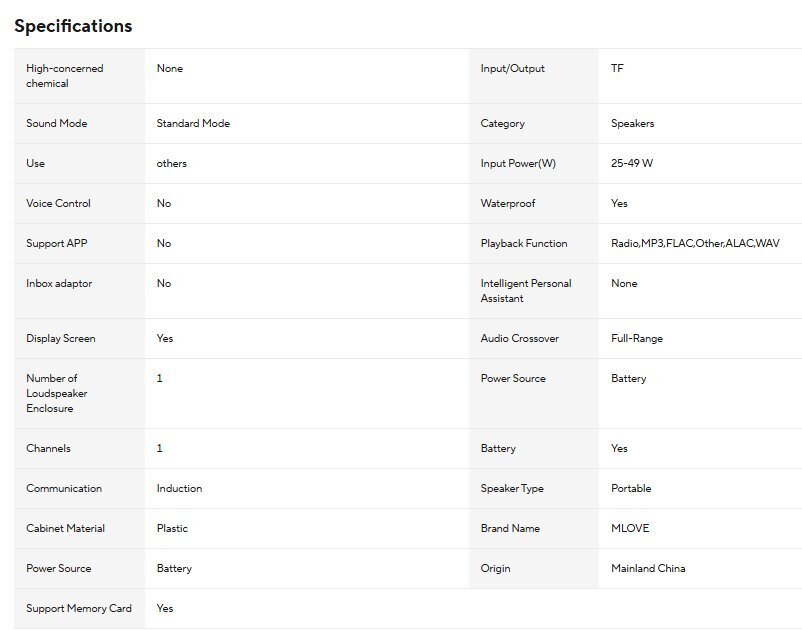802x631 pixels.
Task: Click the Standard Mode value
Action: tap(193, 124)
